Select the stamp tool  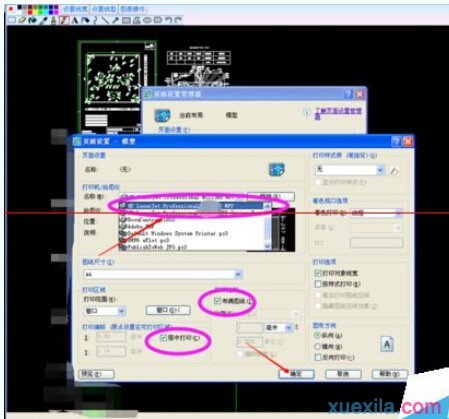click(x=53, y=20)
